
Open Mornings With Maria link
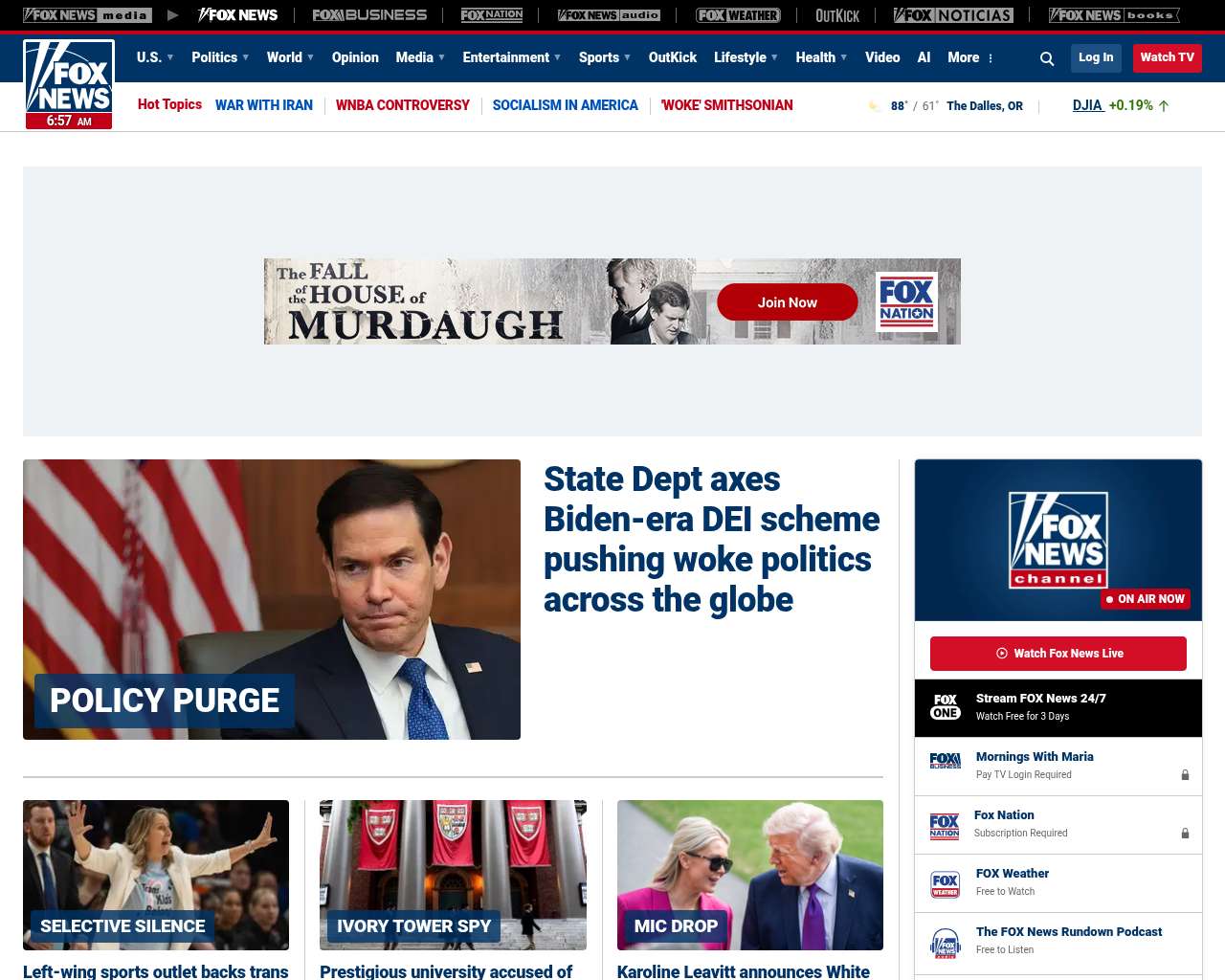[x=1035, y=757]
